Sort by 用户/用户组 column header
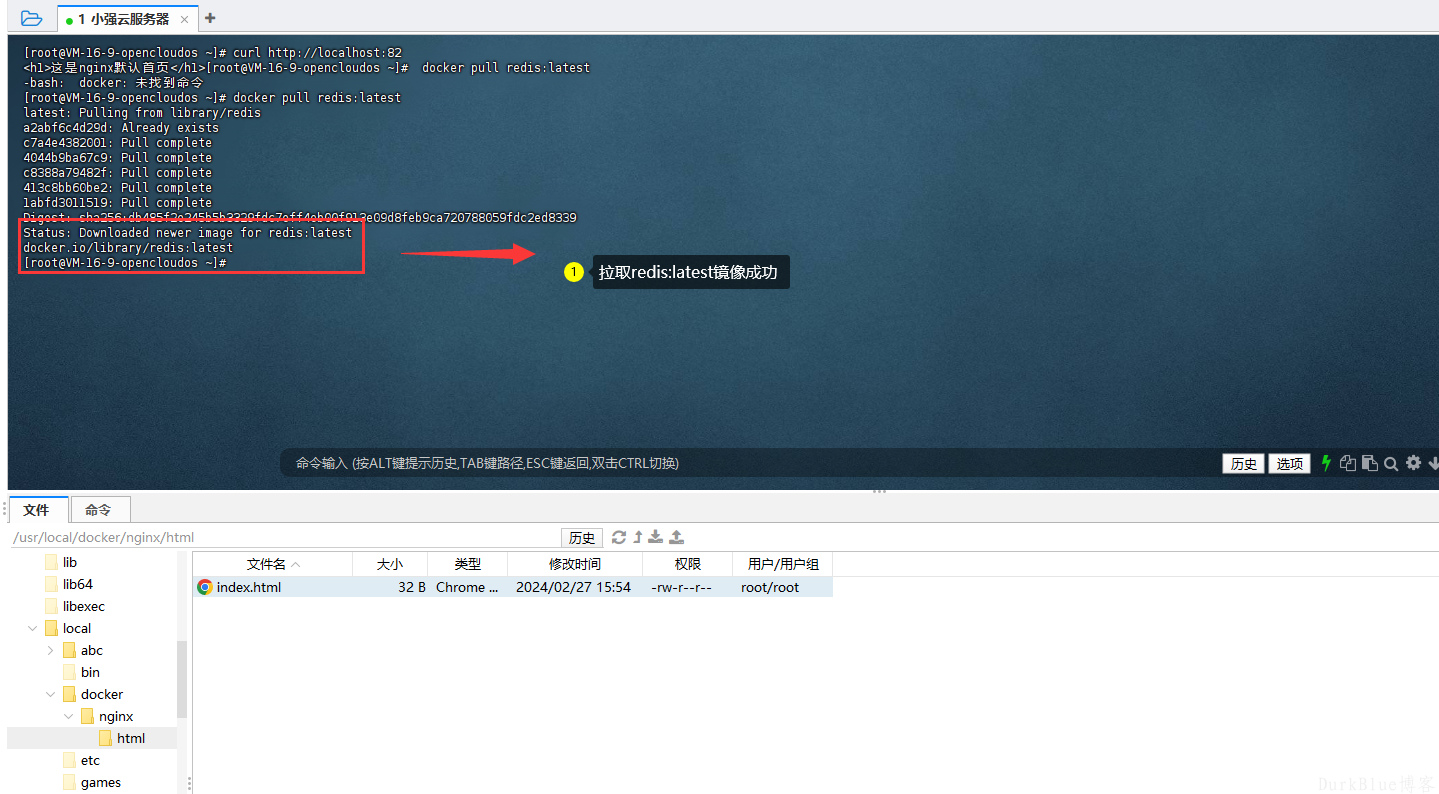 point(783,565)
